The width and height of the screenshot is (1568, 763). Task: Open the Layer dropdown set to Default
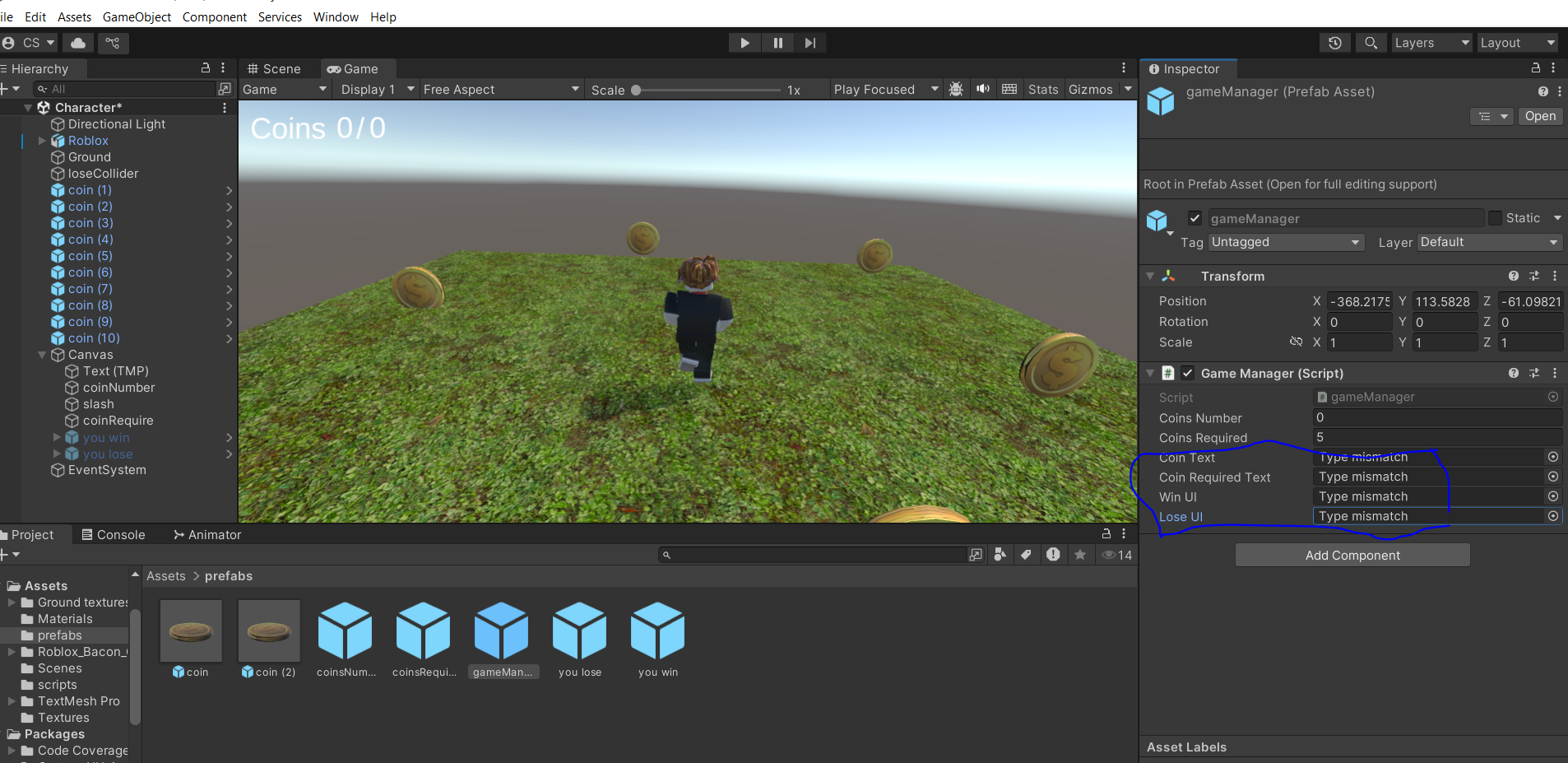(1490, 242)
